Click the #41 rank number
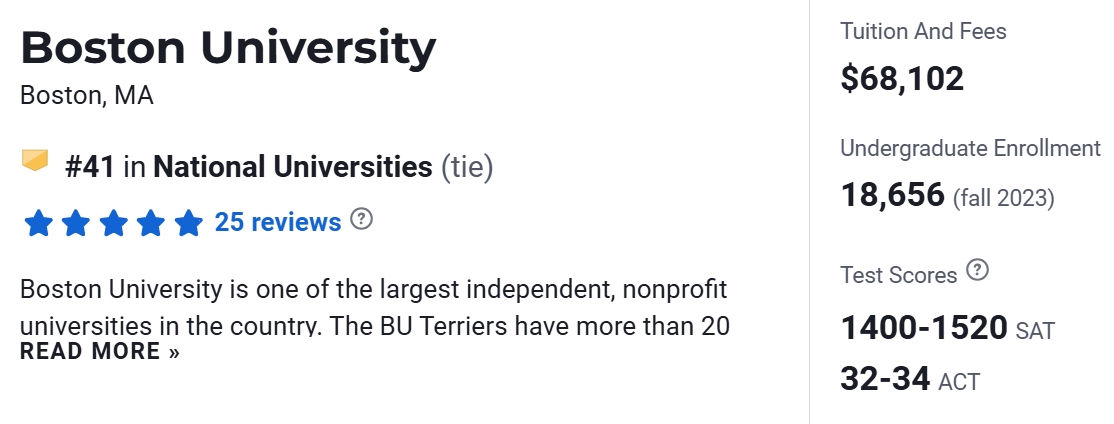 pos(90,166)
